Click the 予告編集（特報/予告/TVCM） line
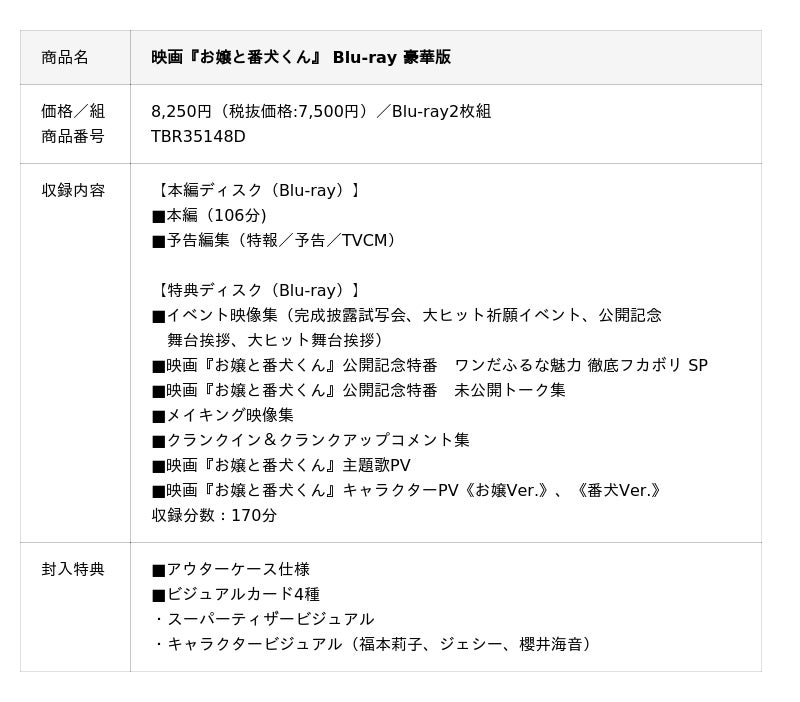Image resolution: width=800 pixels, height=702 pixels. [x=275, y=240]
